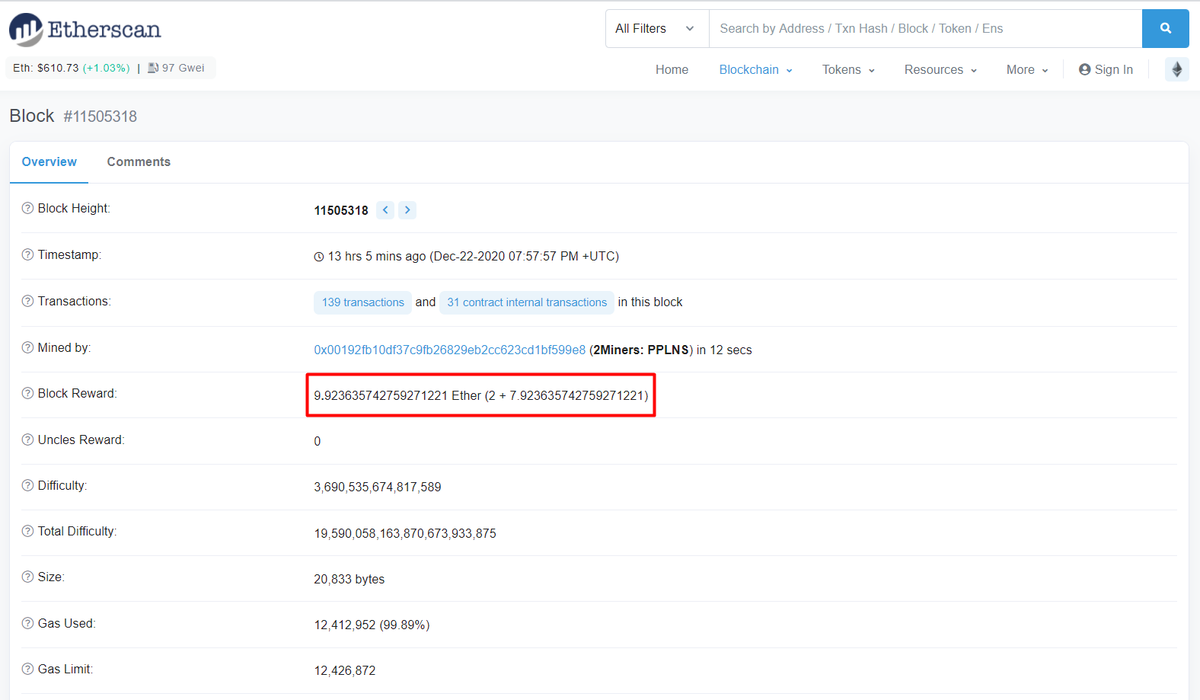
Task: Click the Ethereum diamond icon
Action: (1177, 70)
